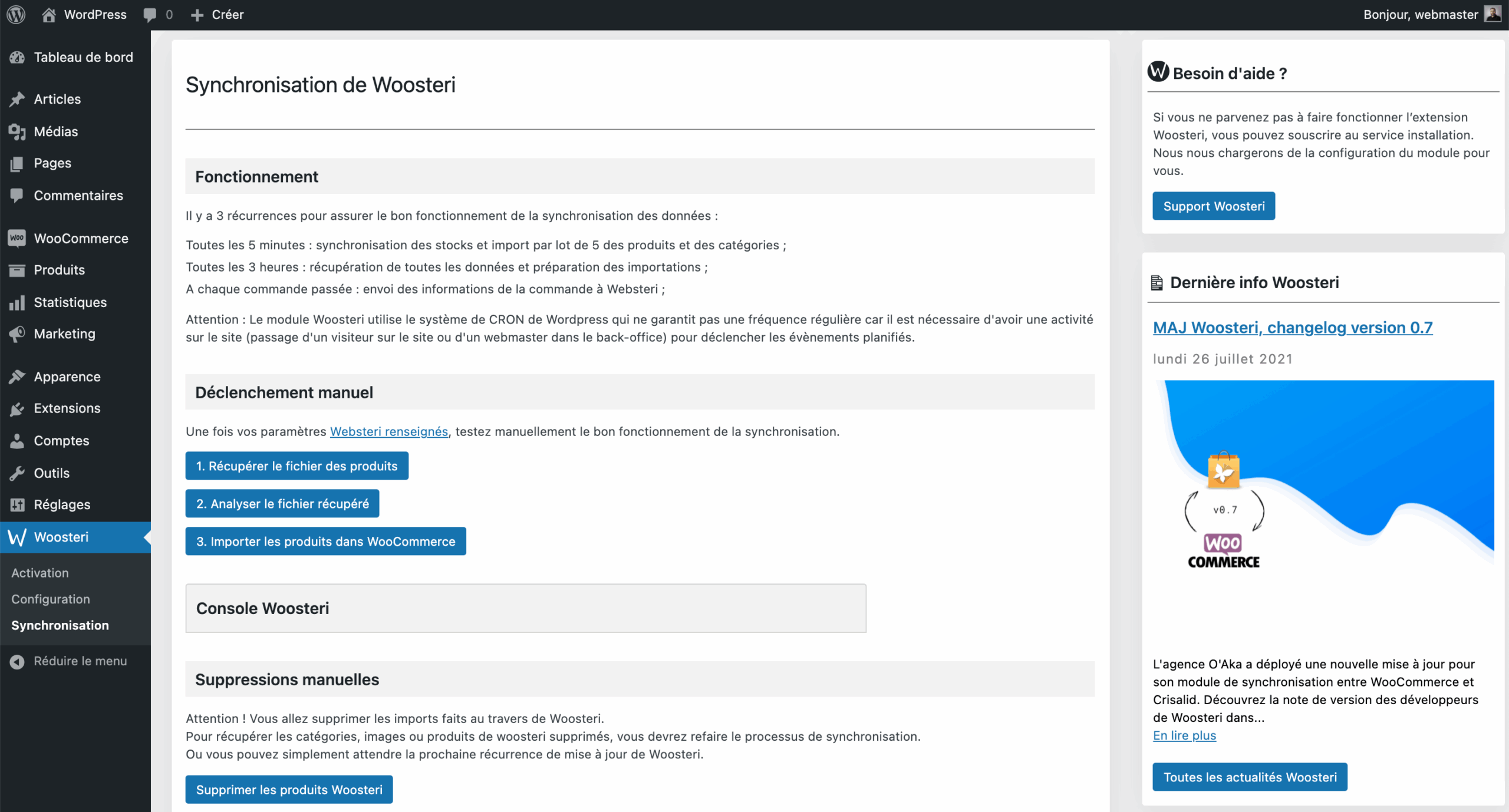This screenshot has height=812, width=1509.
Task: Open MAJ Woosteri changelog version 0.7 link
Action: click(1292, 328)
